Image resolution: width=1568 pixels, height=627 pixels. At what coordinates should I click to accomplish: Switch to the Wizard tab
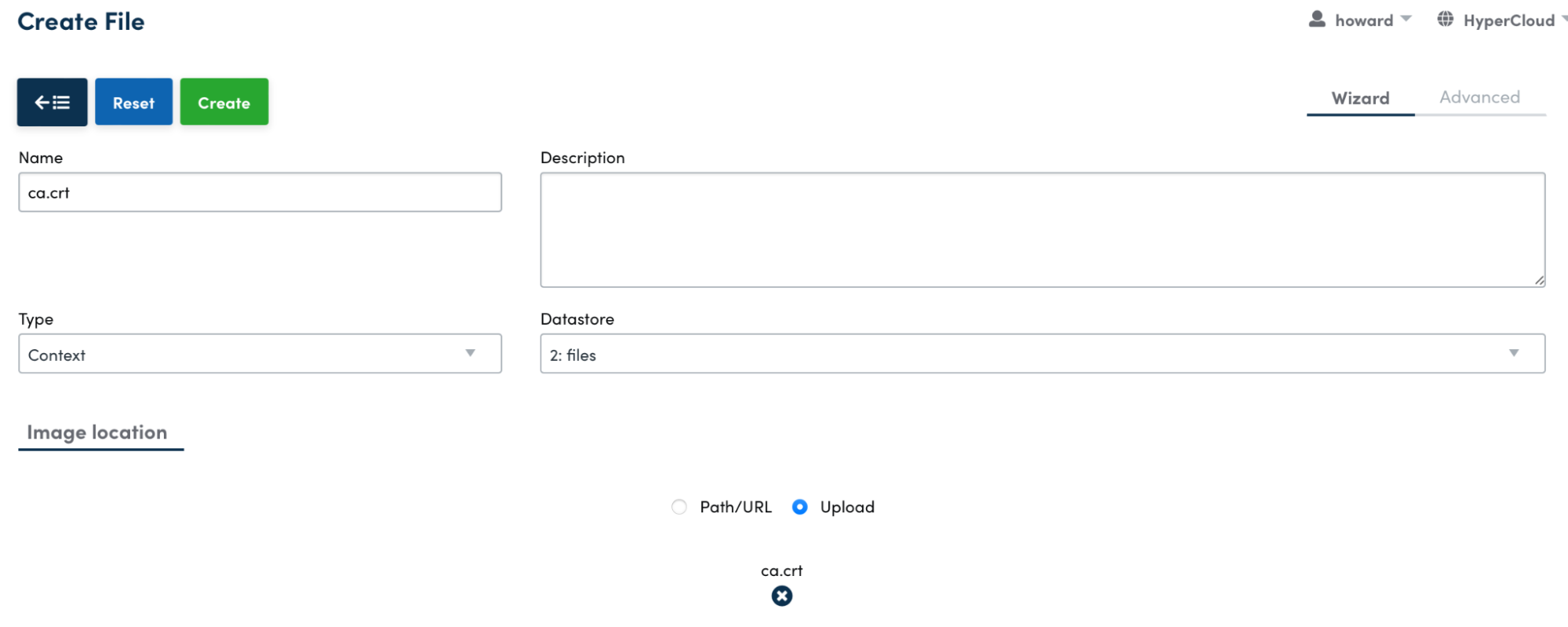[1360, 98]
